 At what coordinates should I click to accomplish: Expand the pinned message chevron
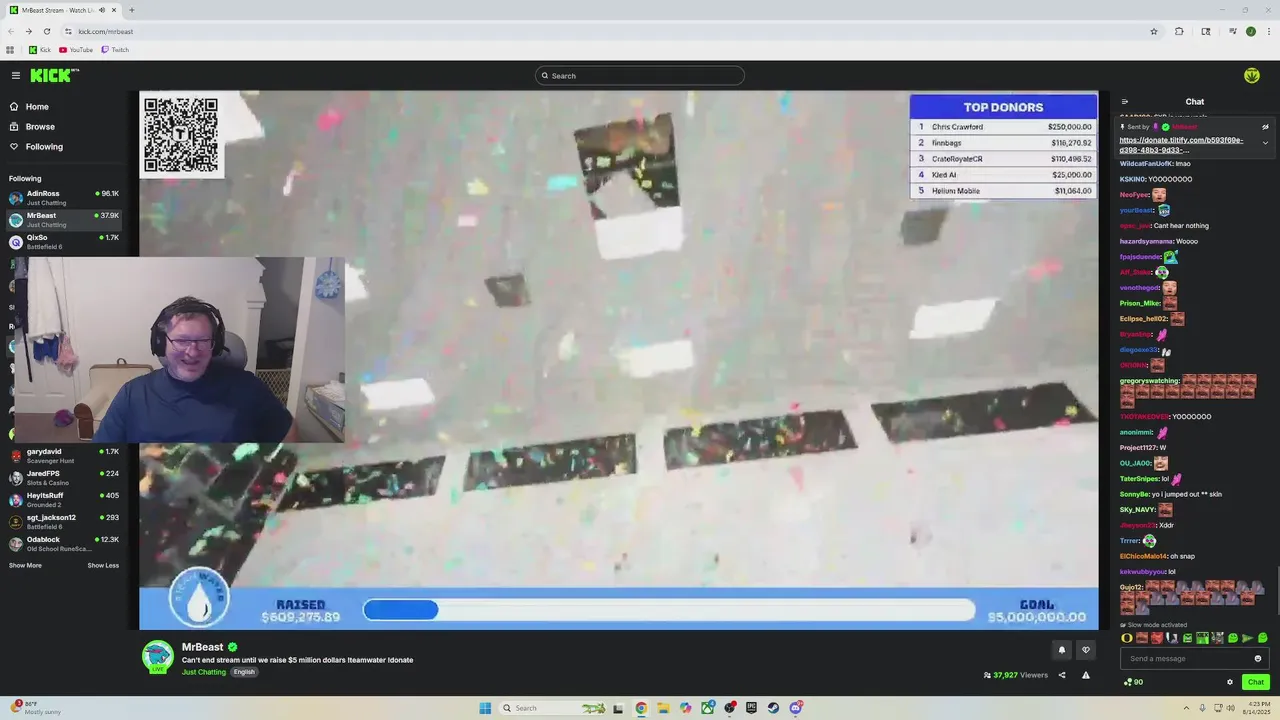[1265, 143]
